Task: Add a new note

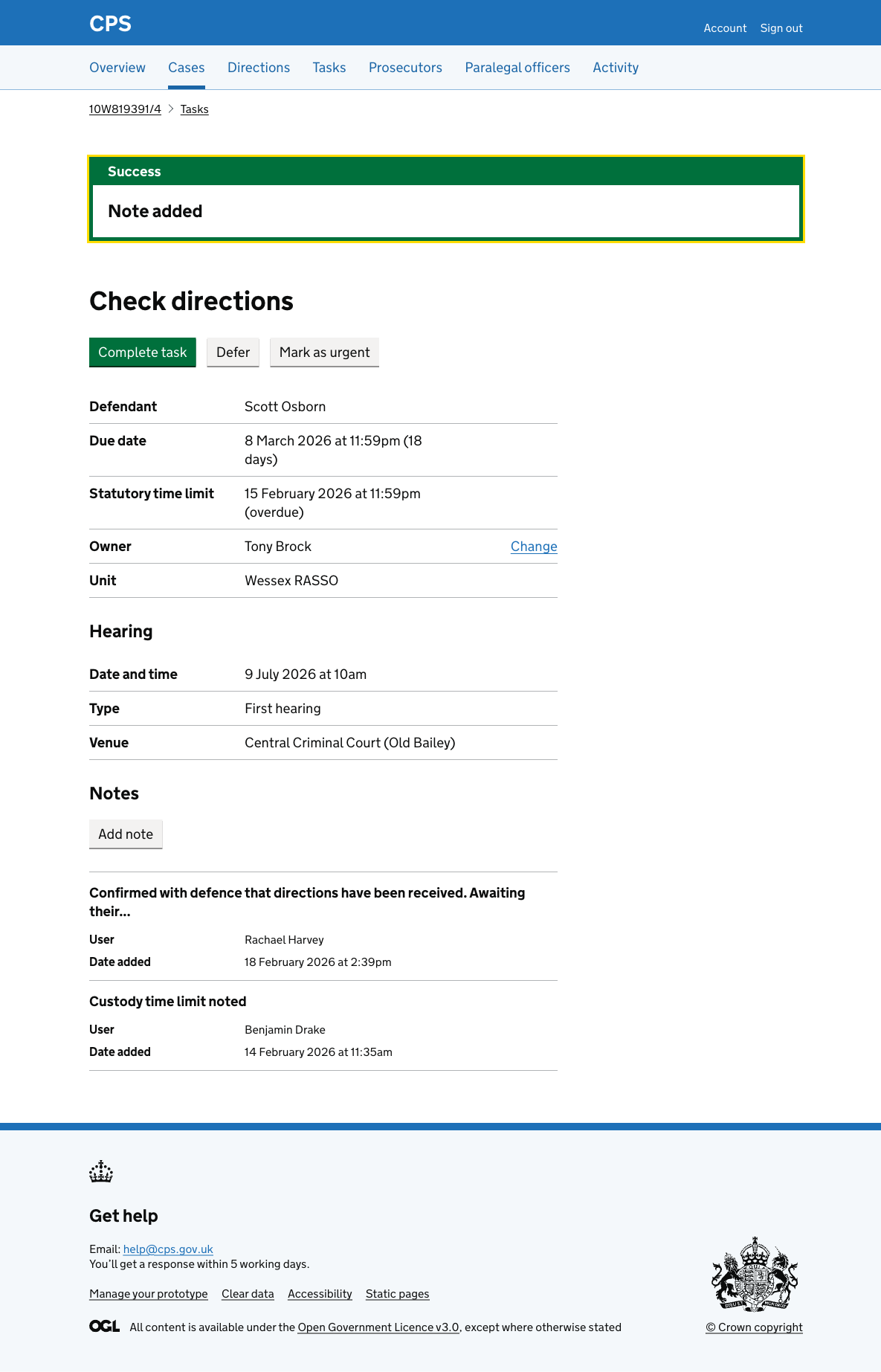Action: point(126,834)
